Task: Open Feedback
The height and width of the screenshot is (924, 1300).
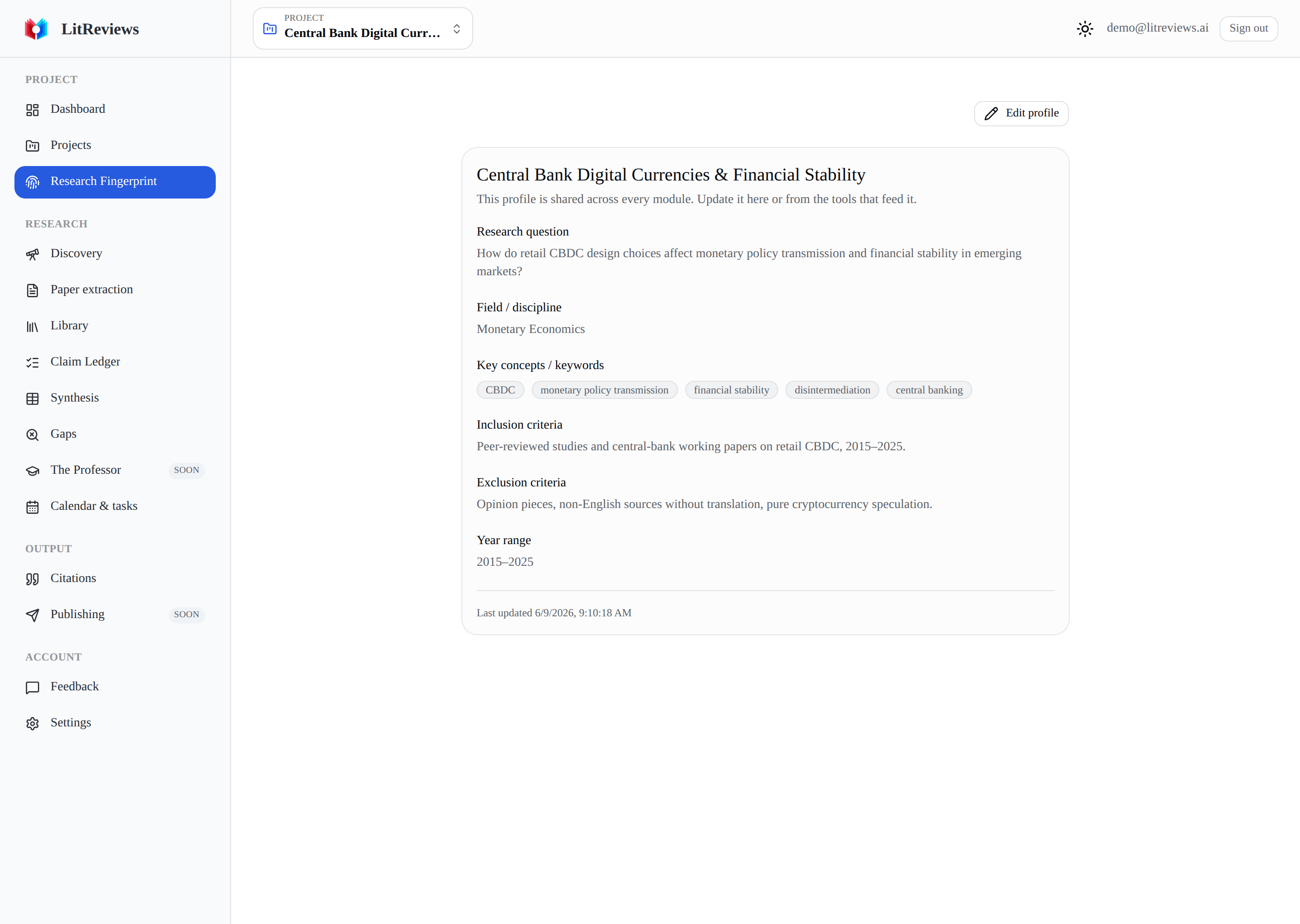Action: pos(115,687)
